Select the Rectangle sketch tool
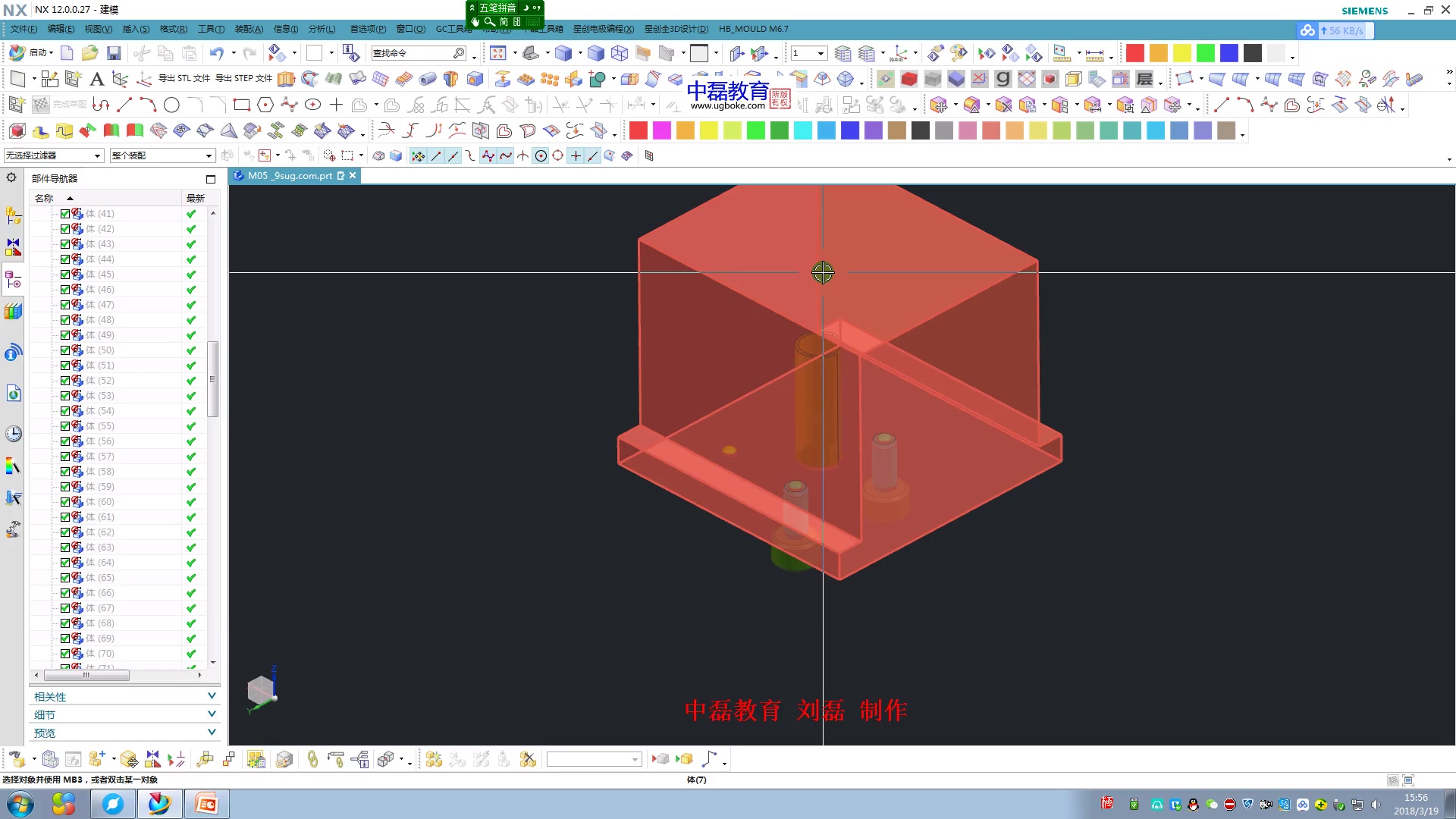The height and width of the screenshot is (819, 1456). pos(242,105)
